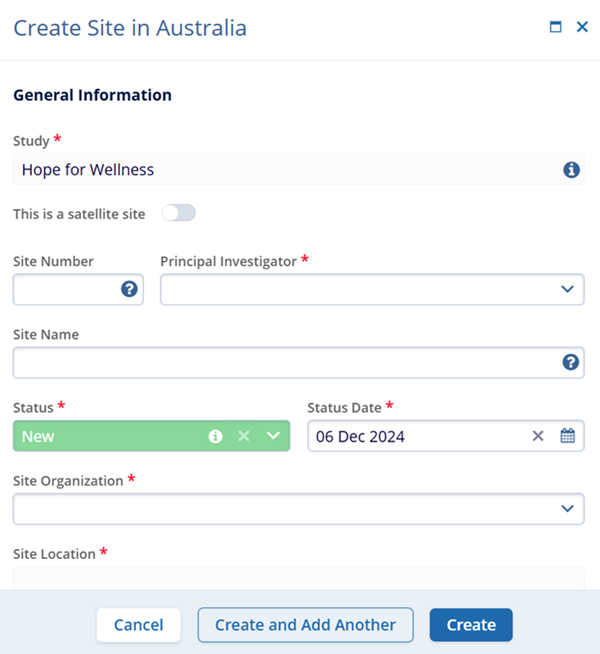This screenshot has height=654, width=600.
Task: Expand the Site Organization dropdown
Action: (x=567, y=508)
